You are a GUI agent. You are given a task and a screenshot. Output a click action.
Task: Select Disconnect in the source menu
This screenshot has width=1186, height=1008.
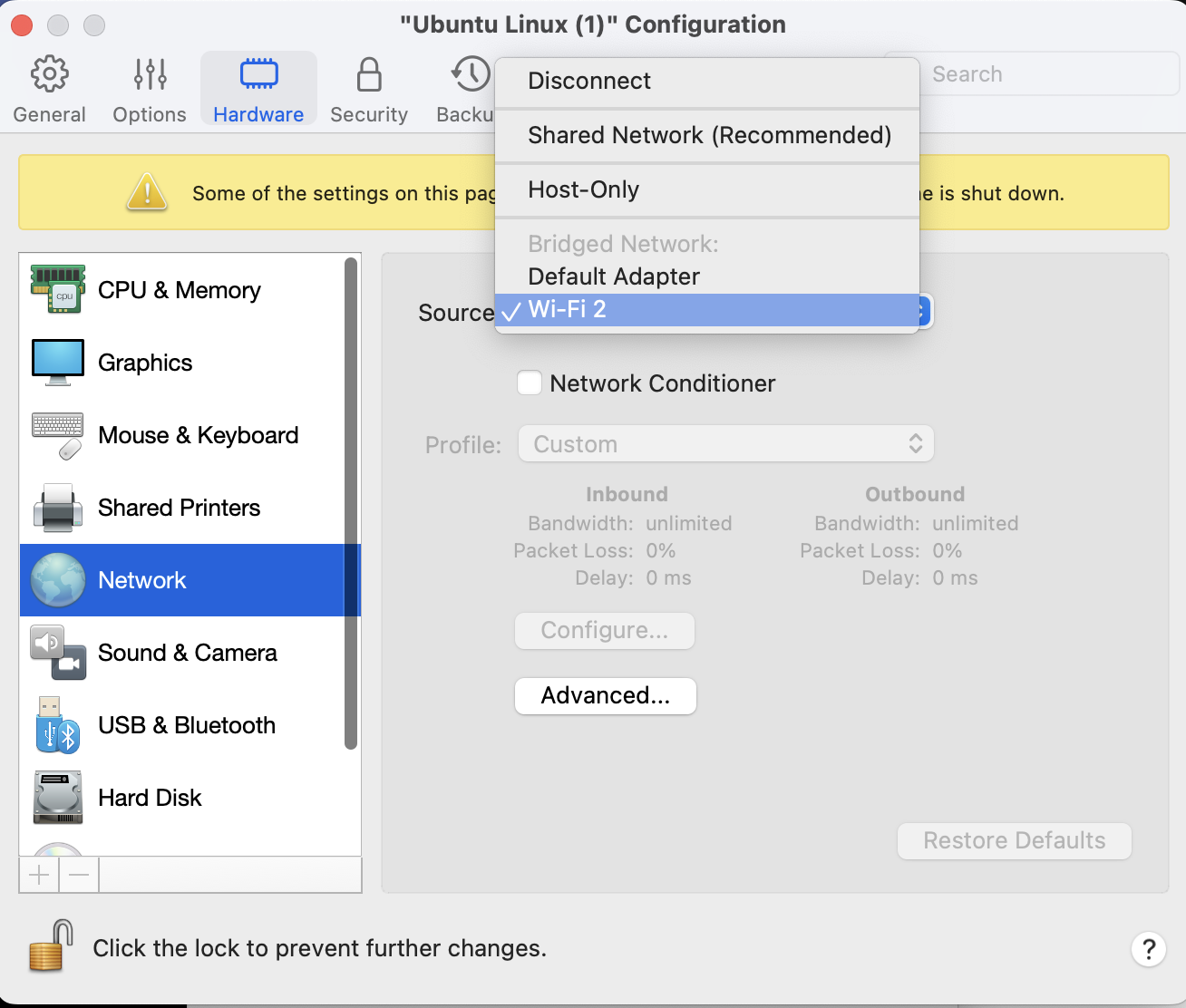pos(588,82)
